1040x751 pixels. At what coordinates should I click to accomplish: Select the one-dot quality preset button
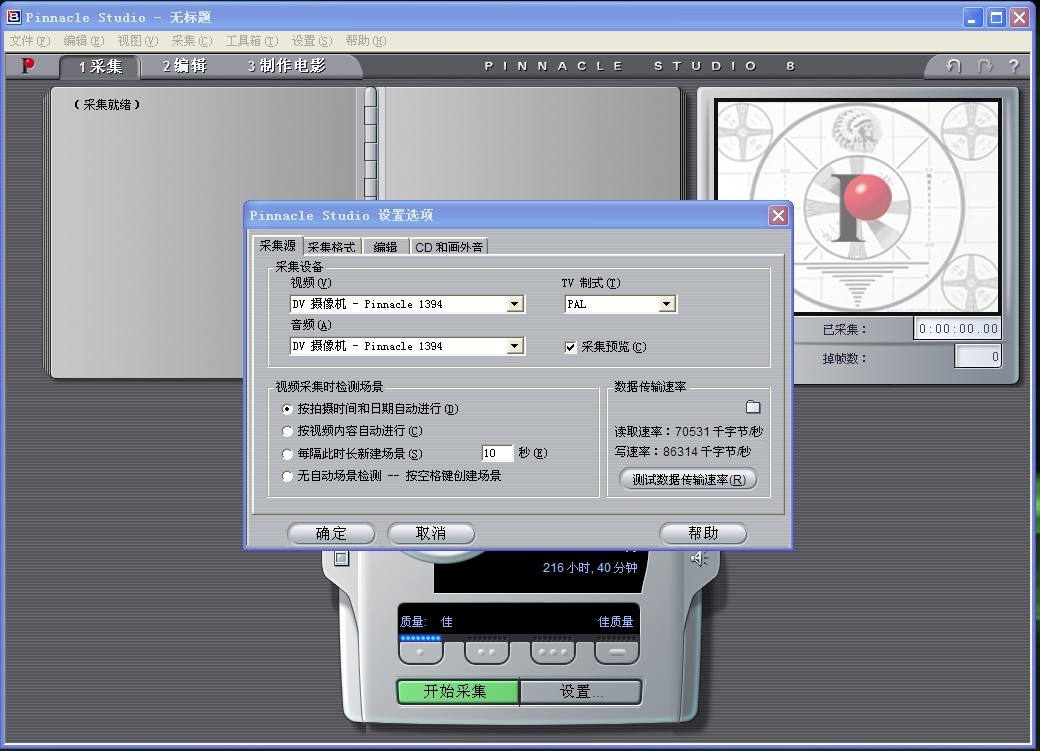pyautogui.click(x=420, y=652)
